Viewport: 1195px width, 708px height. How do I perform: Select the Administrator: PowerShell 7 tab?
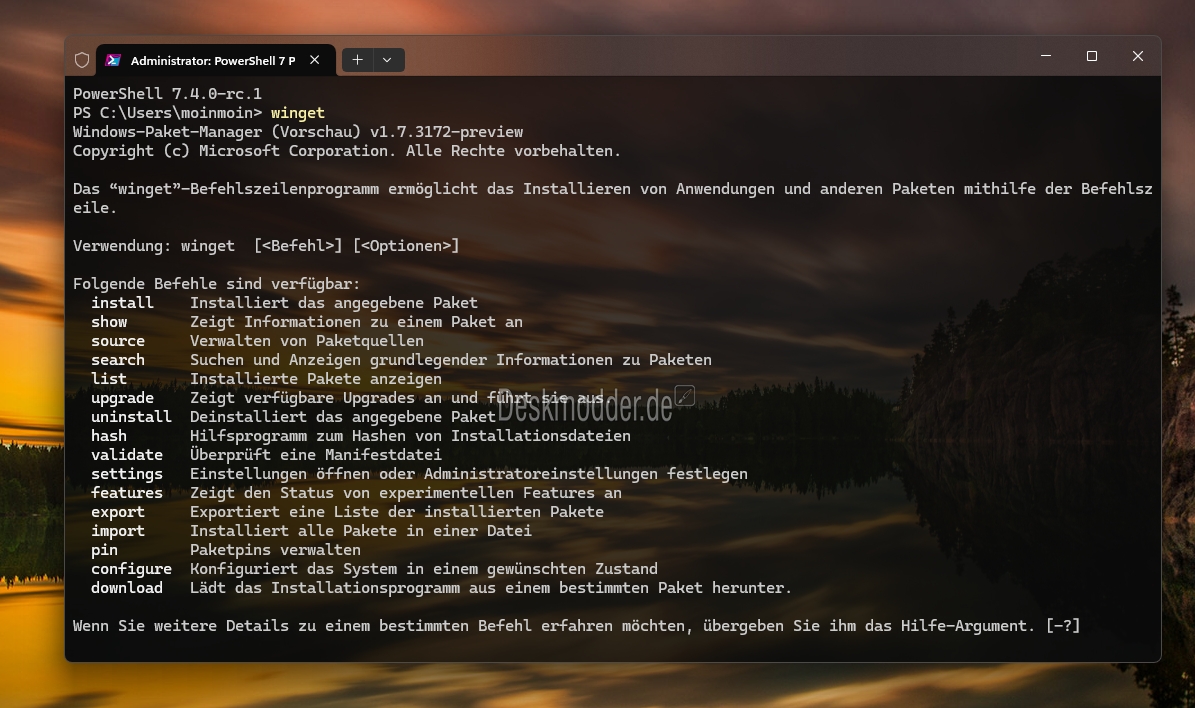pyautogui.click(x=216, y=60)
